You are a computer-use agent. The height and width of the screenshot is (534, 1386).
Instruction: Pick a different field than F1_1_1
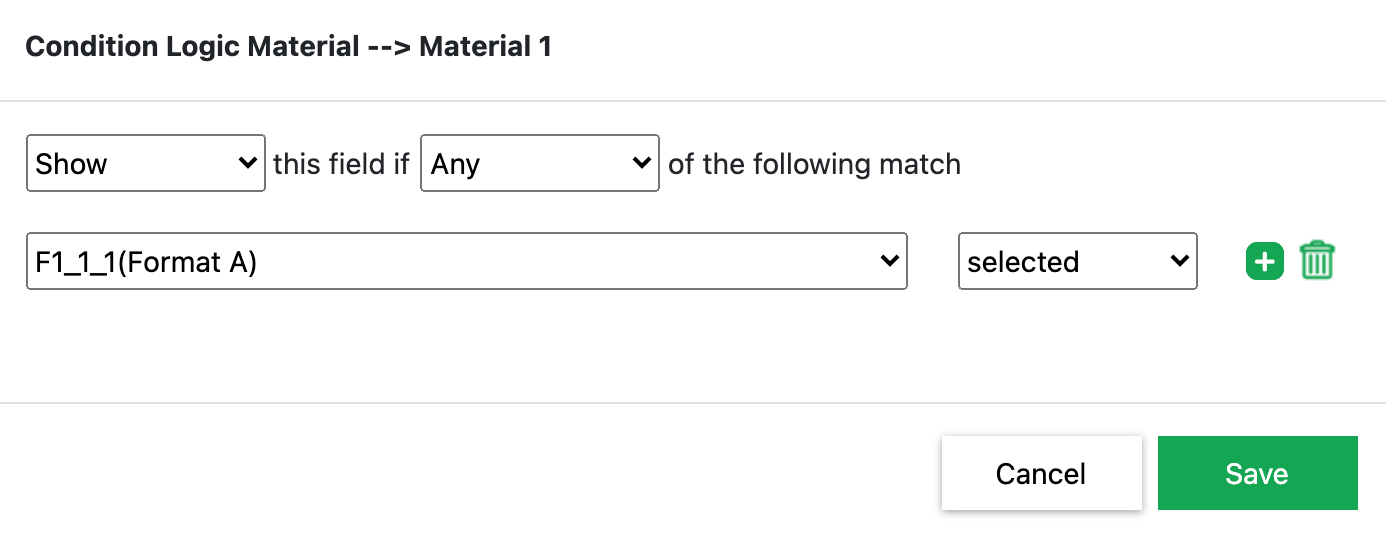tap(466, 262)
